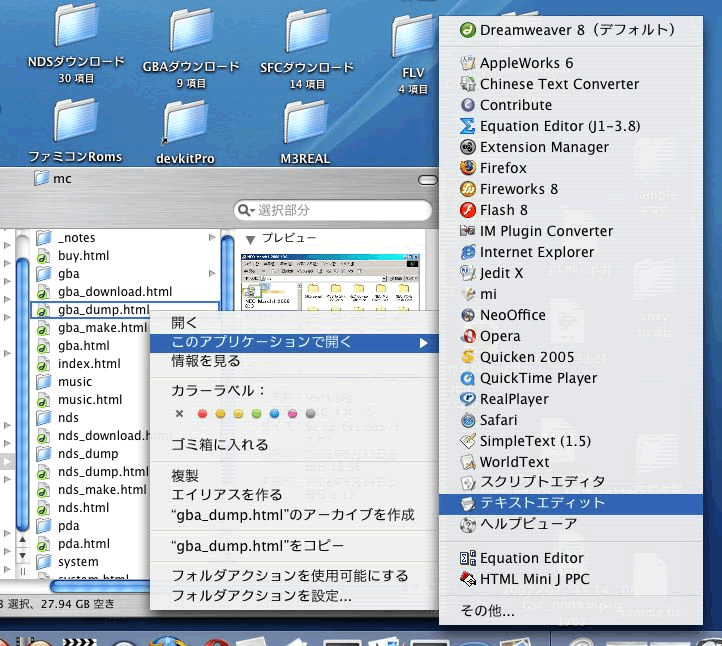Image resolution: width=722 pixels, height=646 pixels.
Task: Open the file with mi editor
Action: pos(571,294)
